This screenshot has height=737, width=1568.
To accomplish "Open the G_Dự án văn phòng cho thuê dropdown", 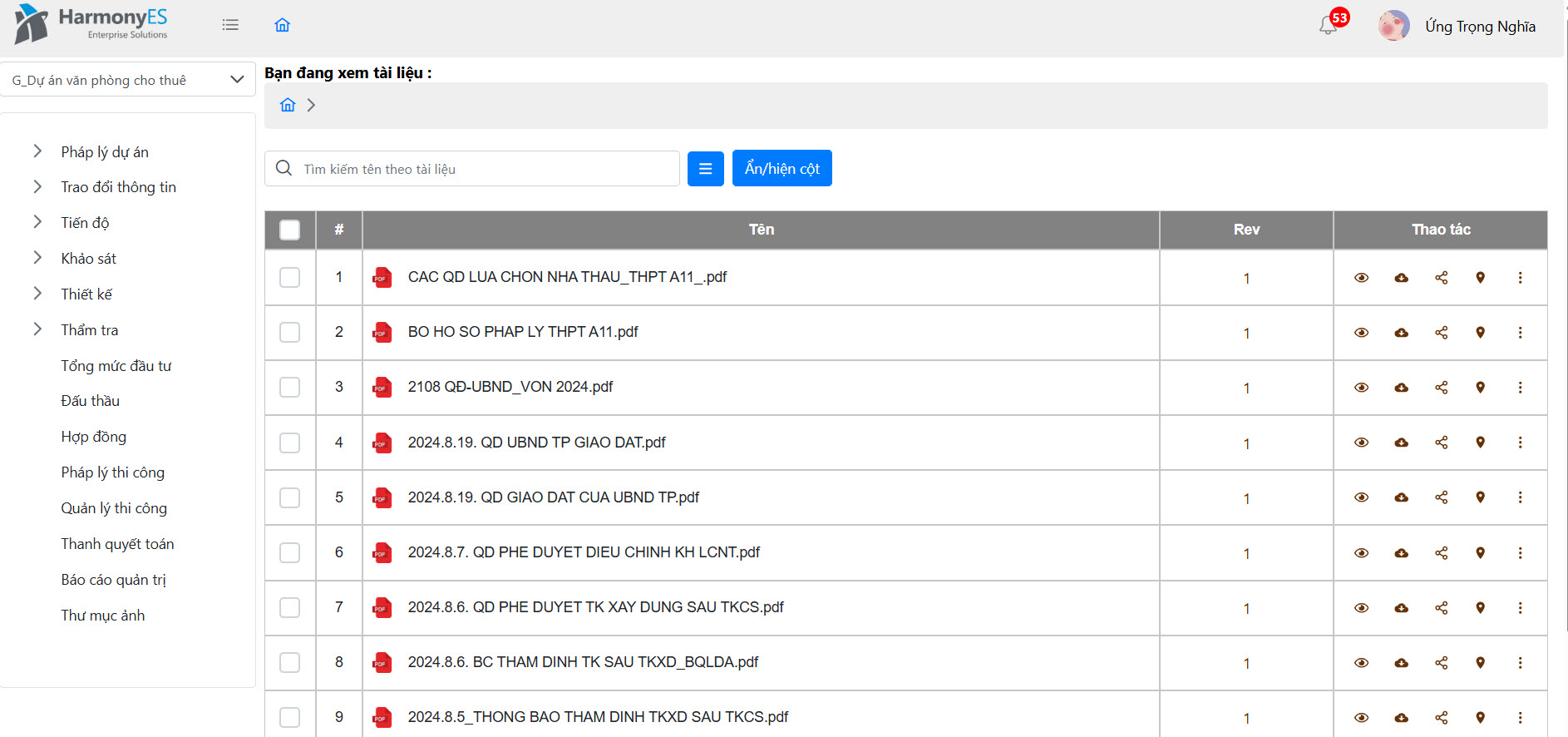I will pyautogui.click(x=127, y=80).
